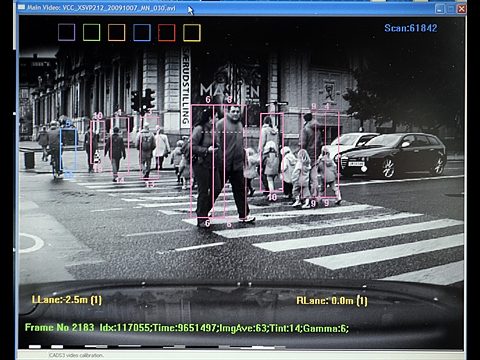Click the purple square indicator box
Viewport: 480px width, 360px height.
coord(66,33)
